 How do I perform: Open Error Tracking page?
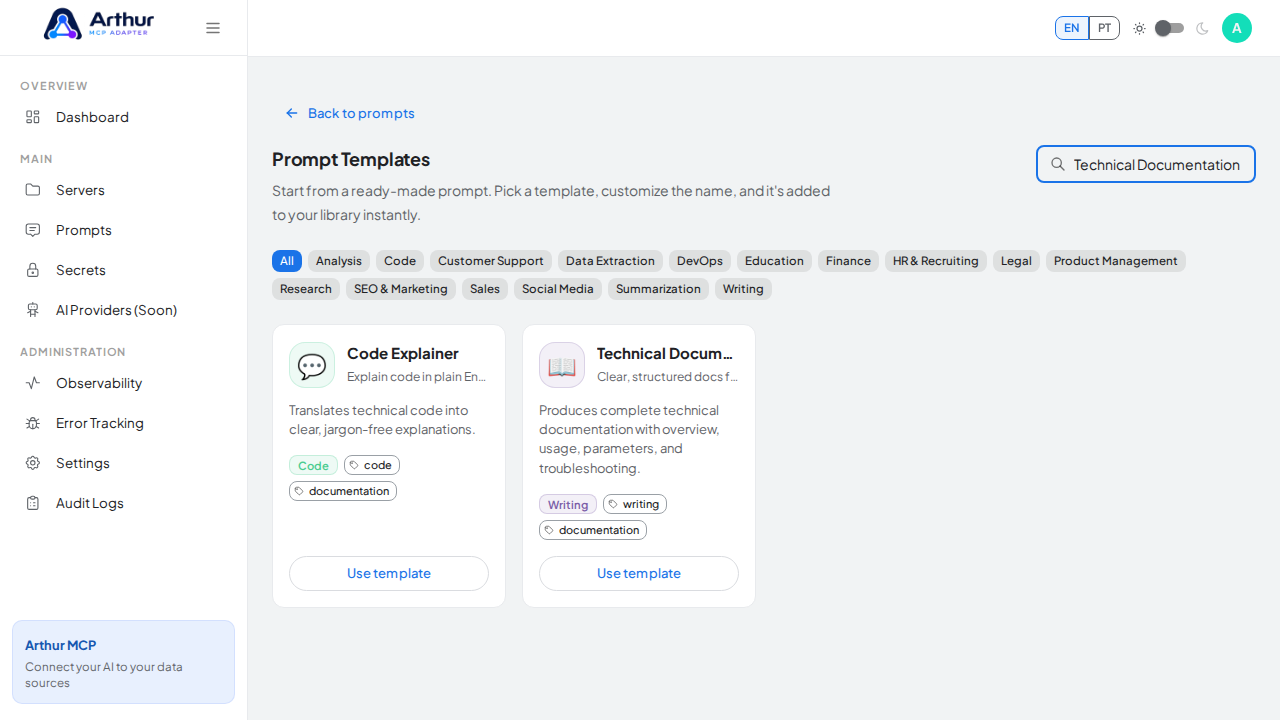pyautogui.click(x=124, y=423)
